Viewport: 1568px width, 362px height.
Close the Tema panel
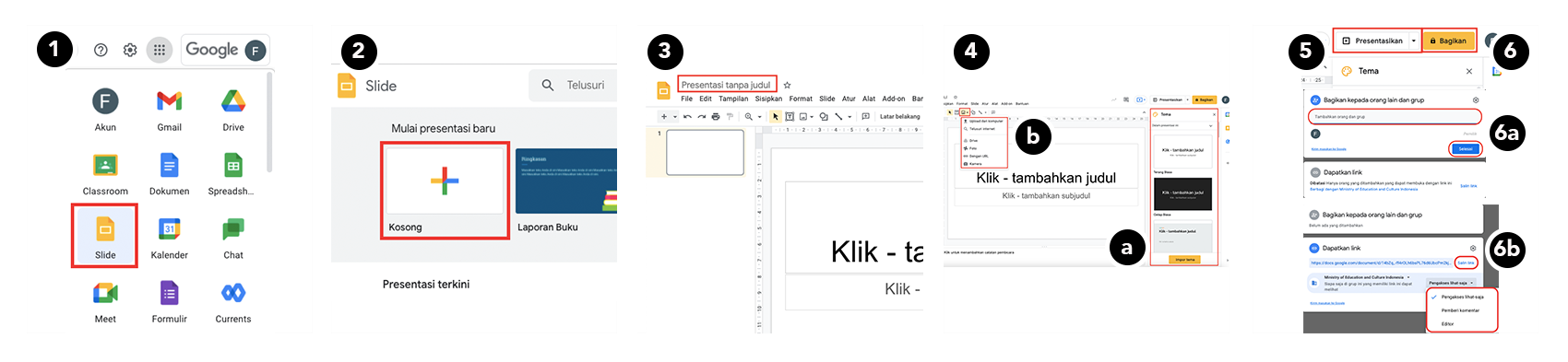pos(1469,71)
